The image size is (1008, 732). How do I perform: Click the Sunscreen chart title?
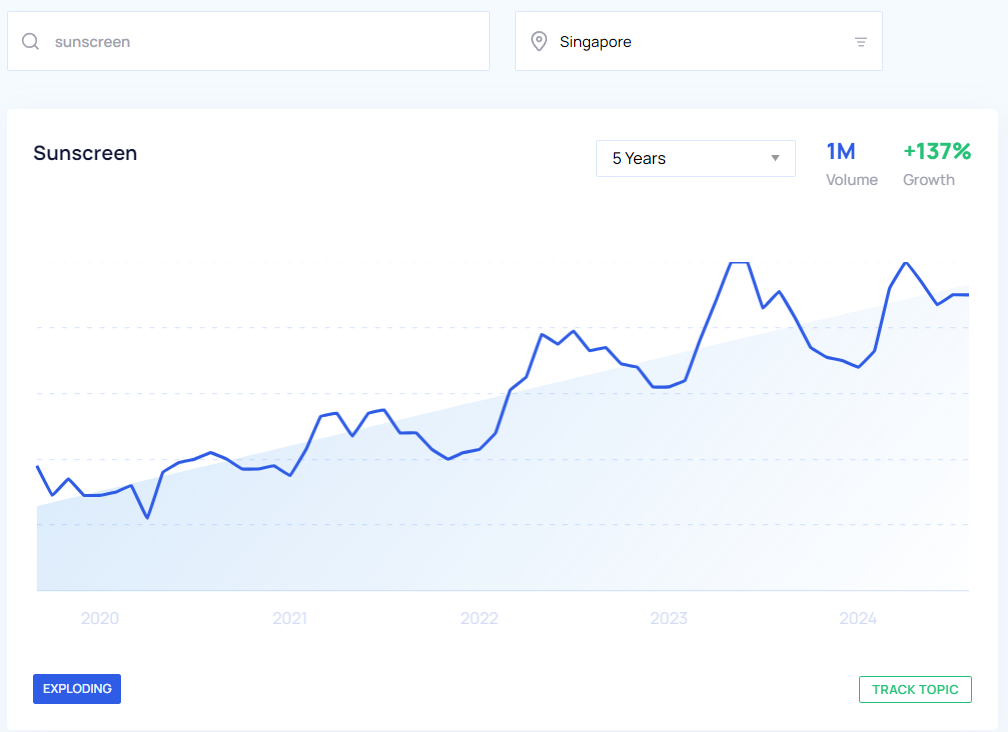[x=85, y=153]
